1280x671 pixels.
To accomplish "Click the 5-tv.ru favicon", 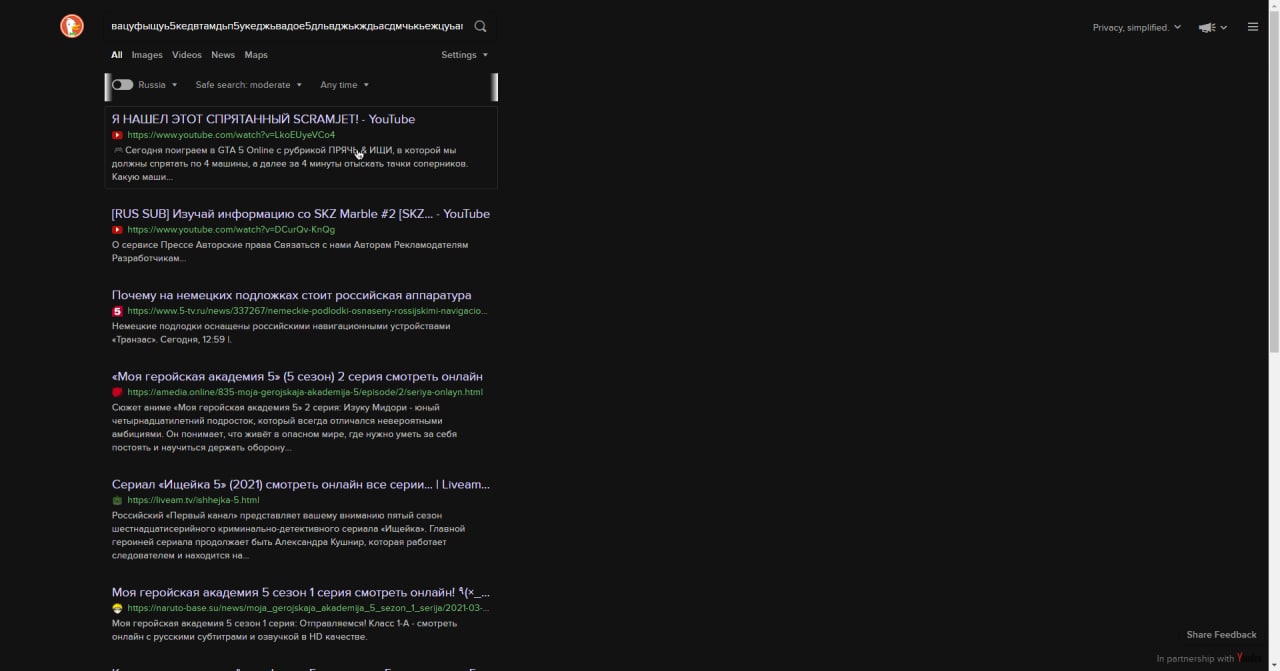I will point(117,311).
